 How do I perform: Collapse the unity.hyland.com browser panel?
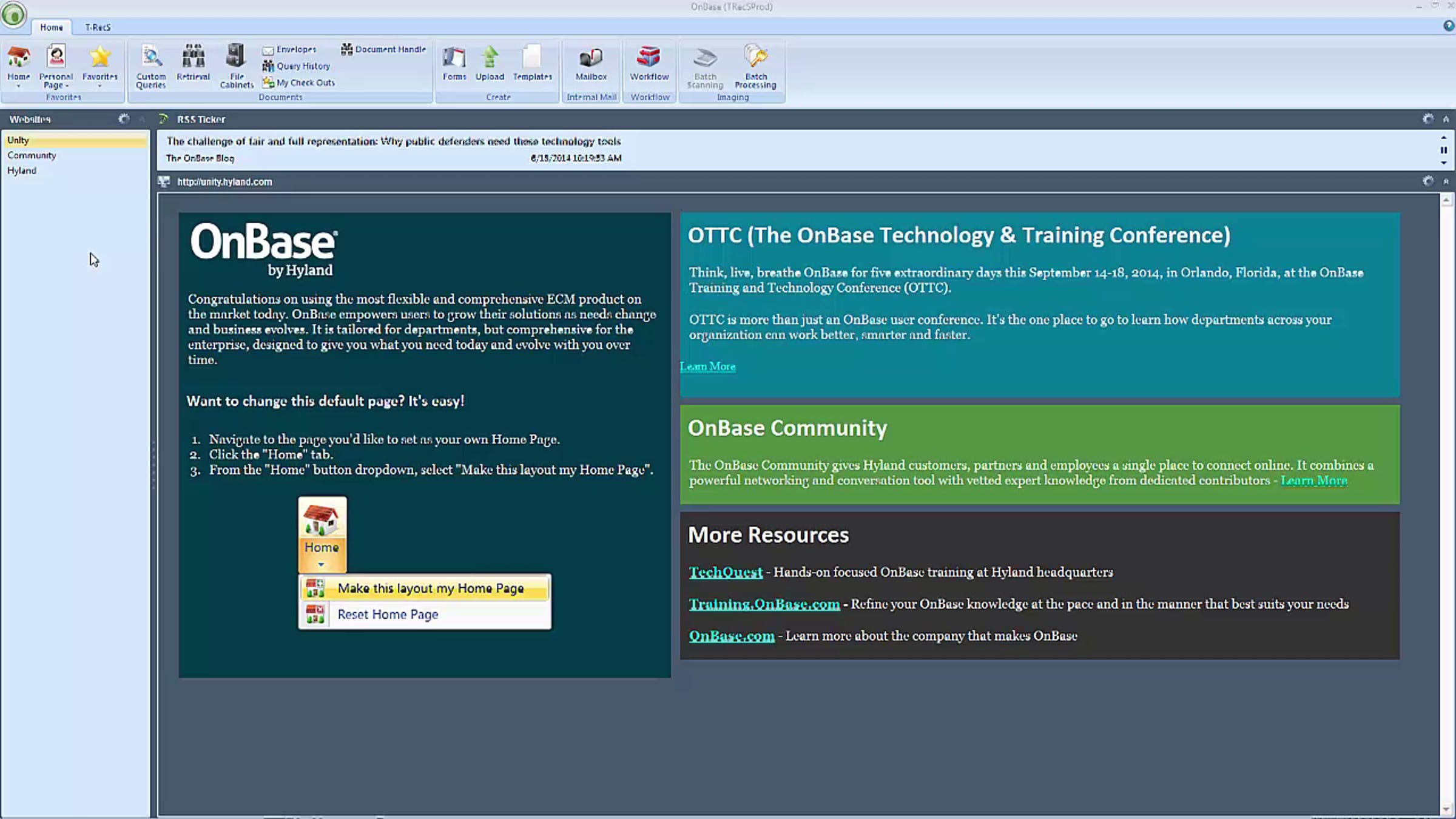1446,181
